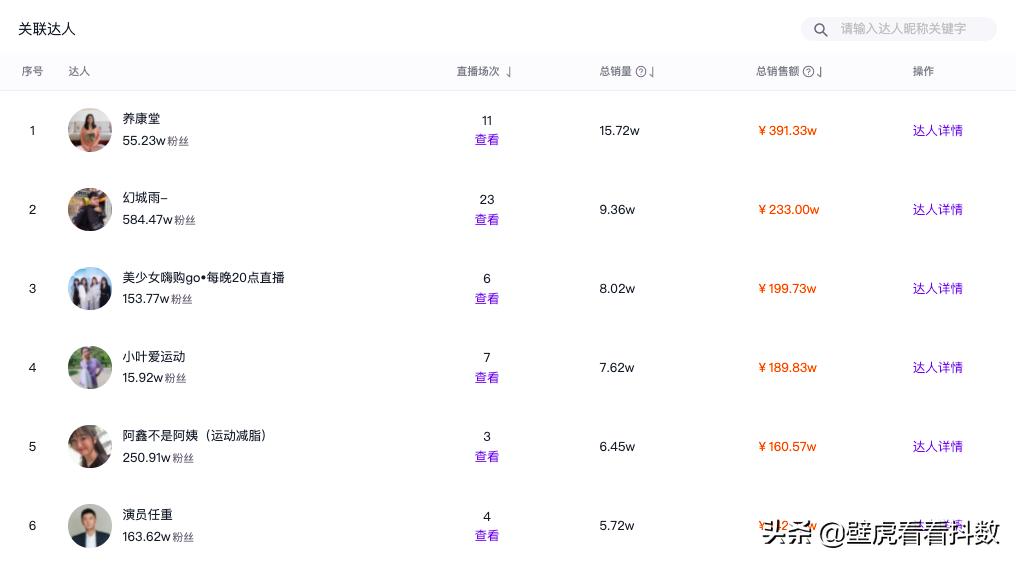Select the name 演员任重
1016x562 pixels.
[148, 515]
